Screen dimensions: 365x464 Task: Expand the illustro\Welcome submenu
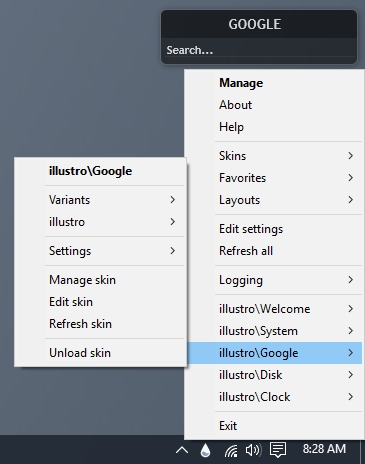click(274, 309)
